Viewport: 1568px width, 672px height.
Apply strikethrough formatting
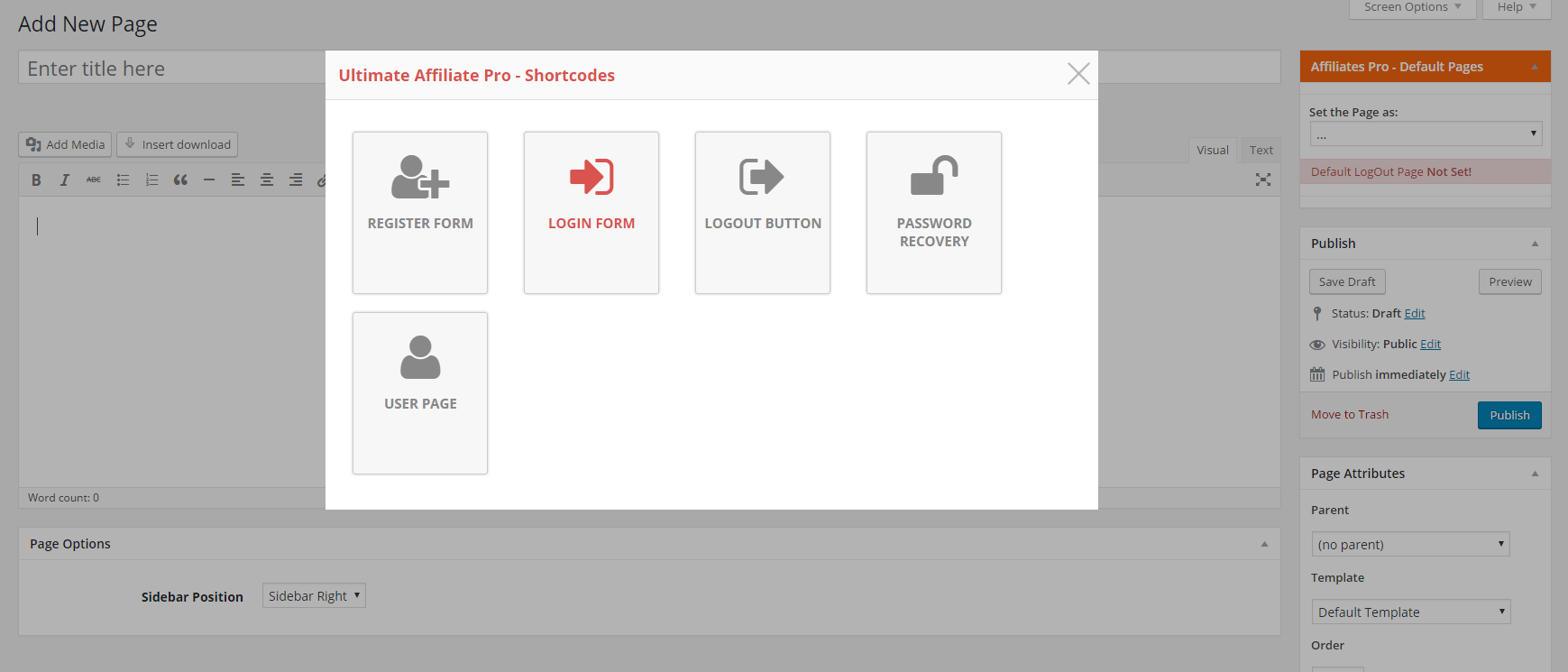tap(94, 180)
